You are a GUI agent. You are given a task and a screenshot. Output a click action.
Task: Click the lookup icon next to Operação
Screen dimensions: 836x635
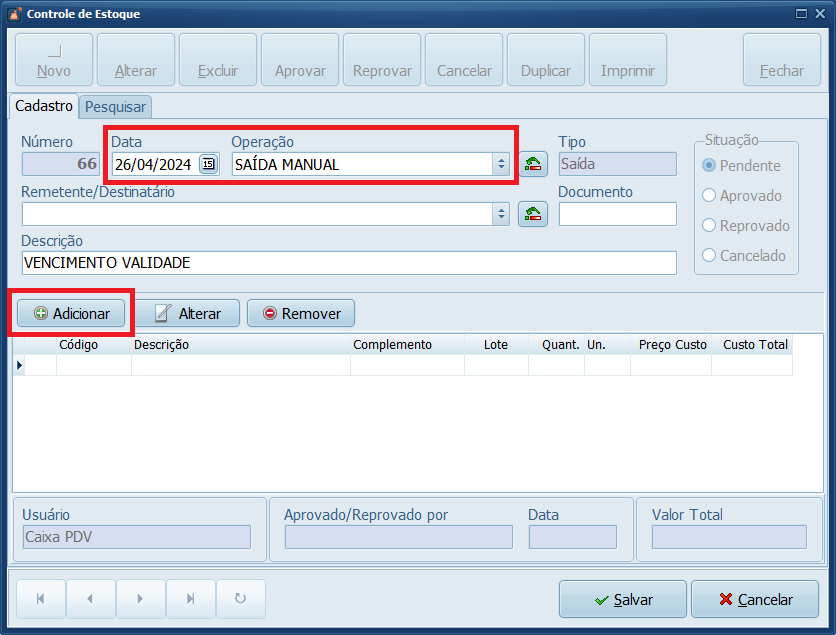533,165
